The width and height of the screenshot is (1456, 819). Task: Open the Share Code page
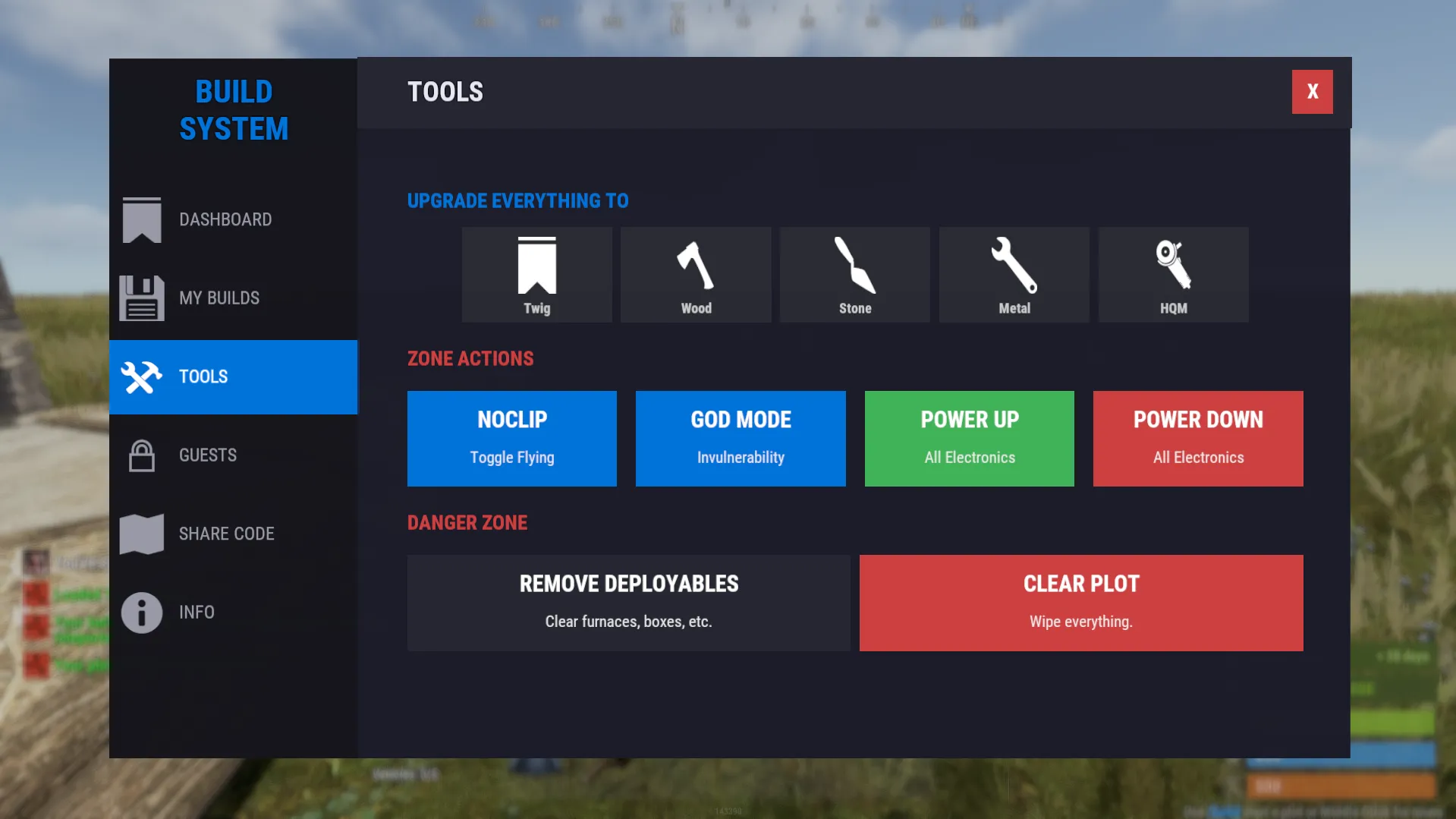pyautogui.click(x=234, y=534)
